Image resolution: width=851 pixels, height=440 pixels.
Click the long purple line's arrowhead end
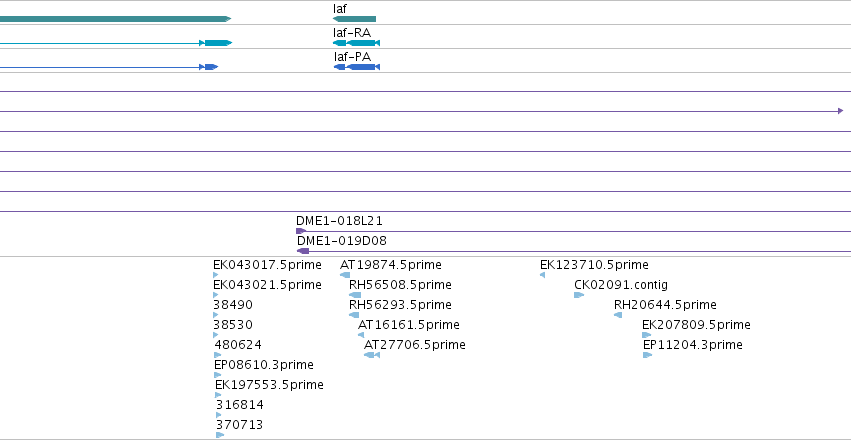pyautogui.click(x=841, y=111)
